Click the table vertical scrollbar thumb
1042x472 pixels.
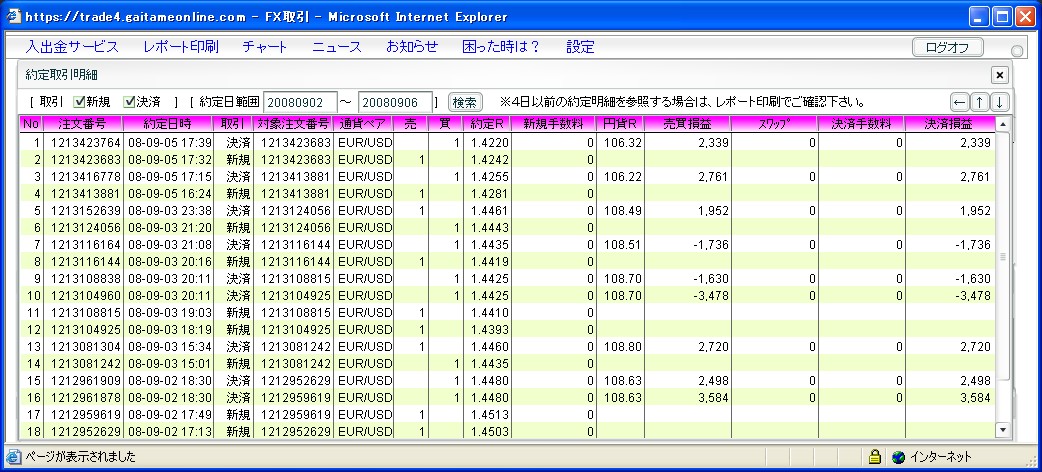(x=1003, y=256)
